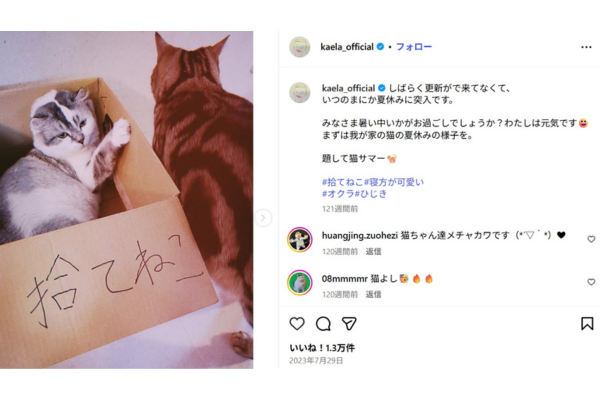The image size is (600, 400).
Task: Reply to 08mmmmr's comment
Action: (x=373, y=294)
